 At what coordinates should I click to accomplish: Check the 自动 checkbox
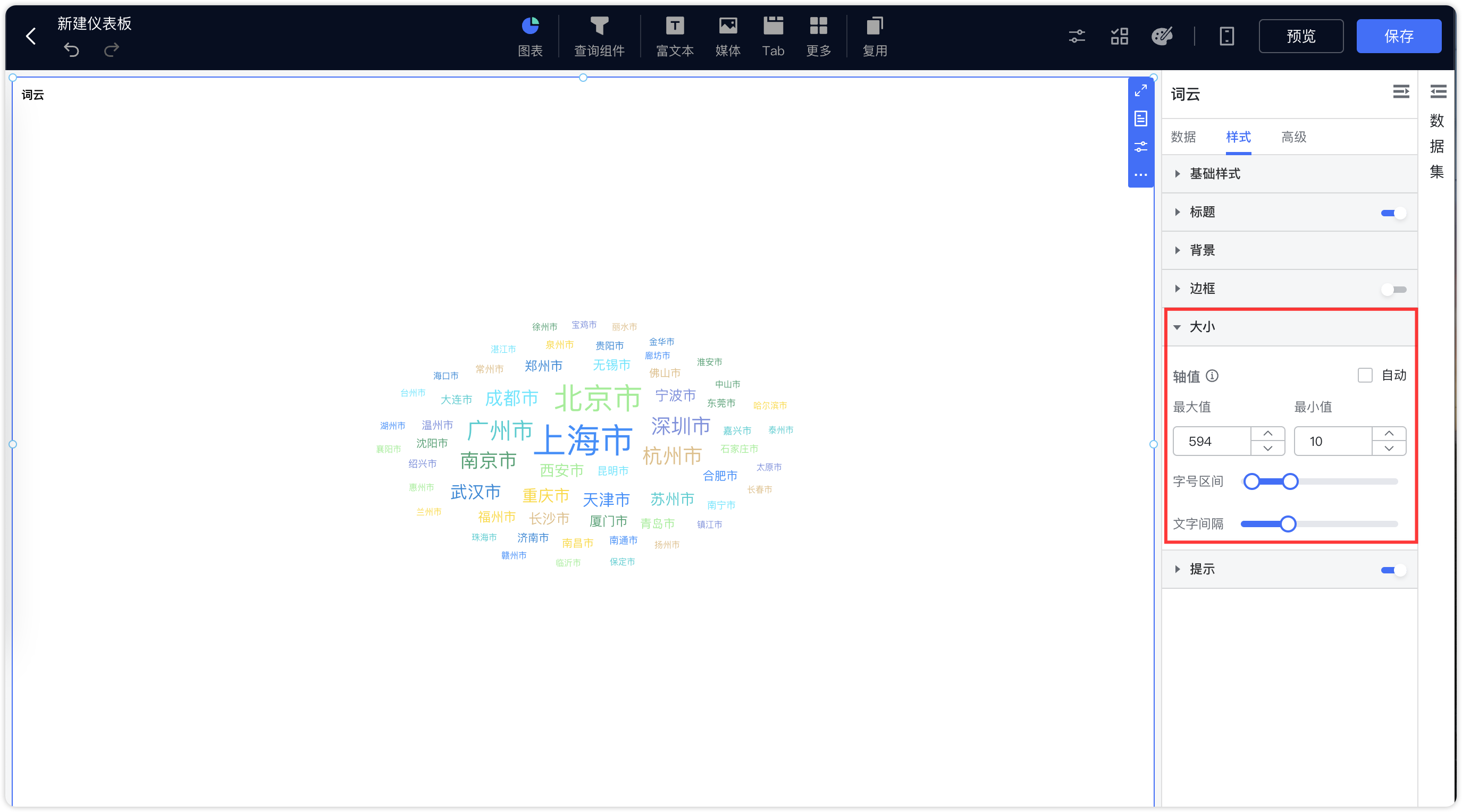(x=1364, y=375)
